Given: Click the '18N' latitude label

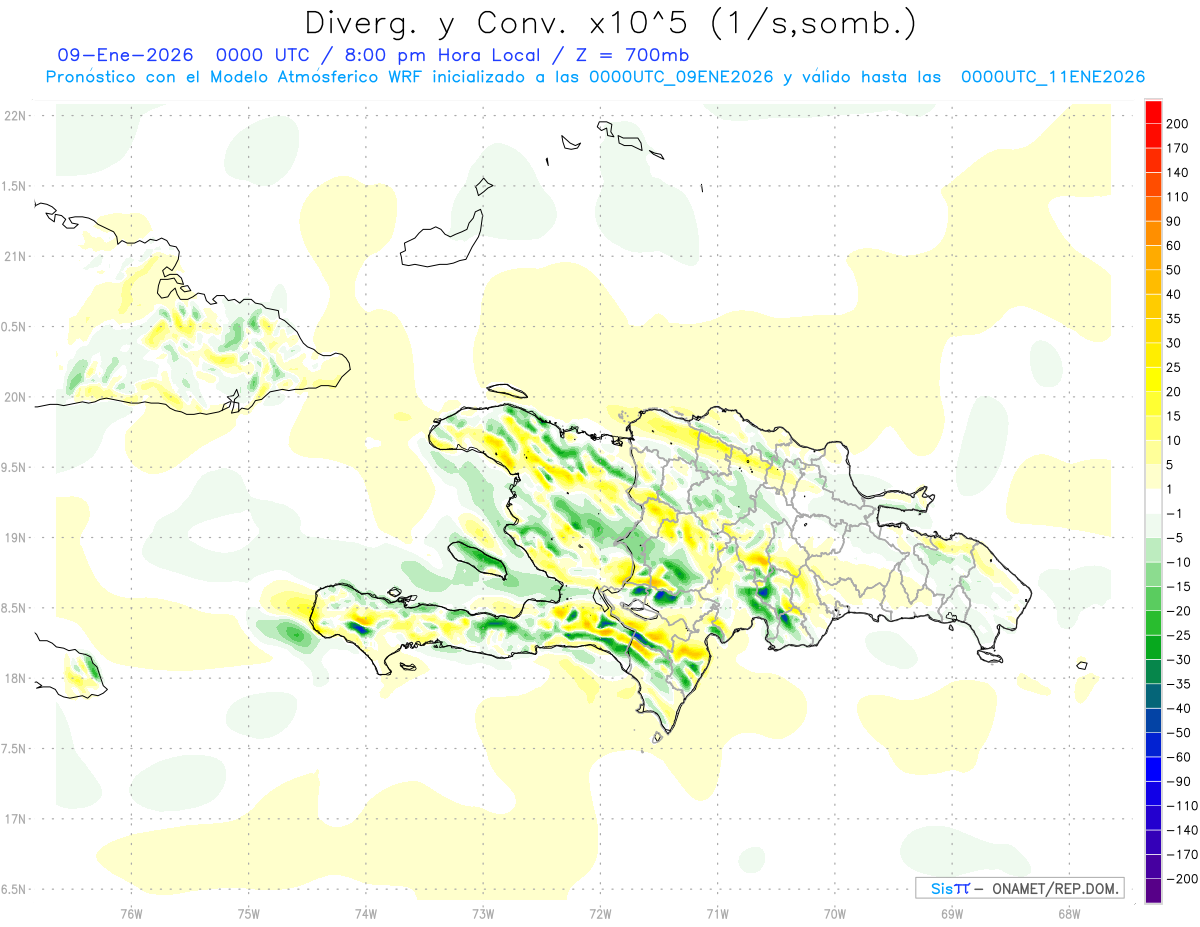Looking at the screenshot, I should (14, 678).
